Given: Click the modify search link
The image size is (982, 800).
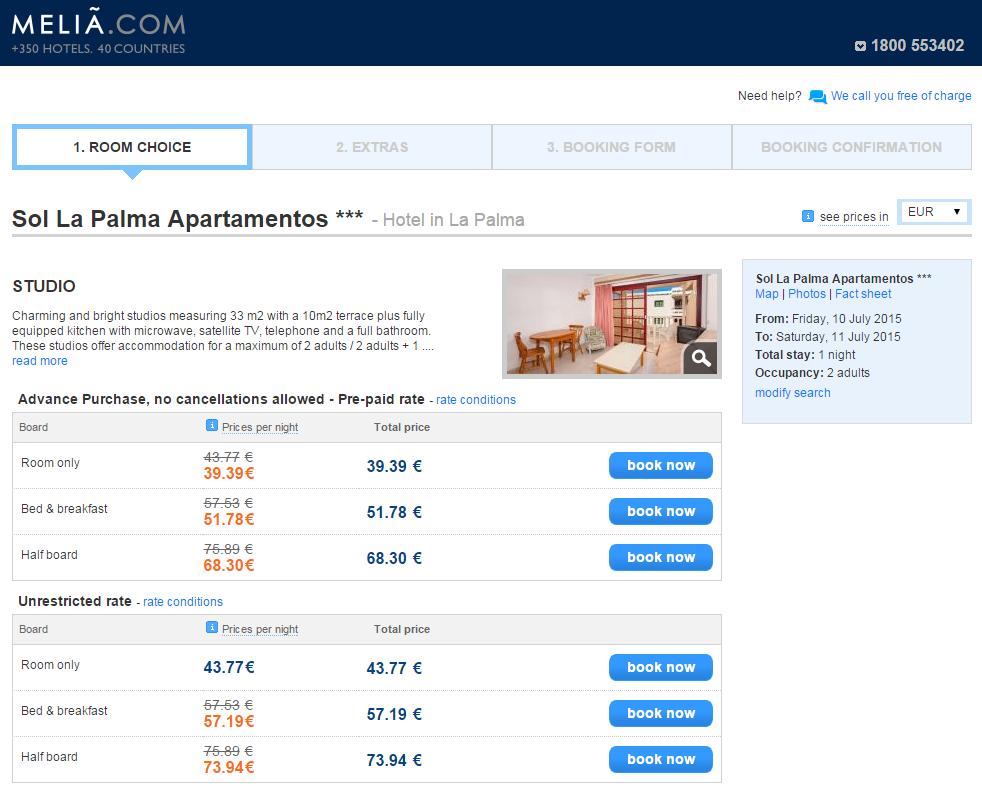Looking at the screenshot, I should [x=793, y=393].
